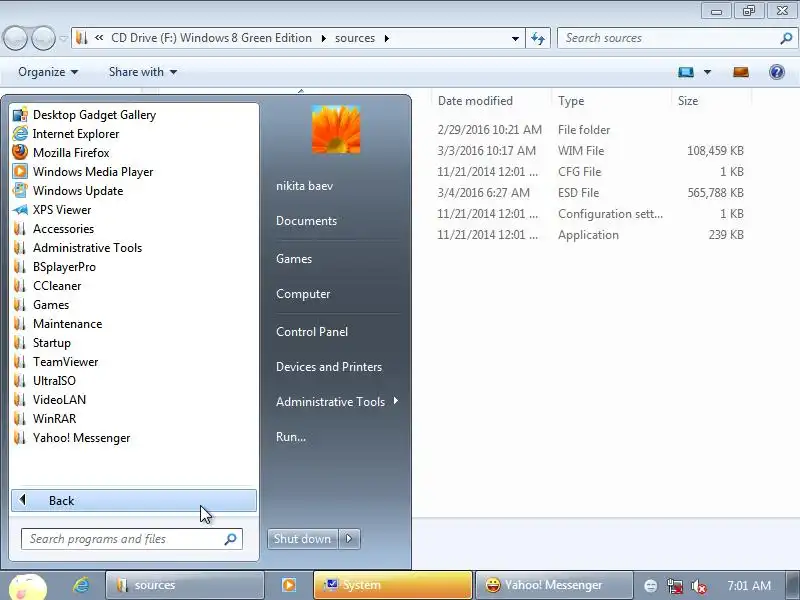
Task: Click the muted volume tray icon
Action: pos(698,586)
